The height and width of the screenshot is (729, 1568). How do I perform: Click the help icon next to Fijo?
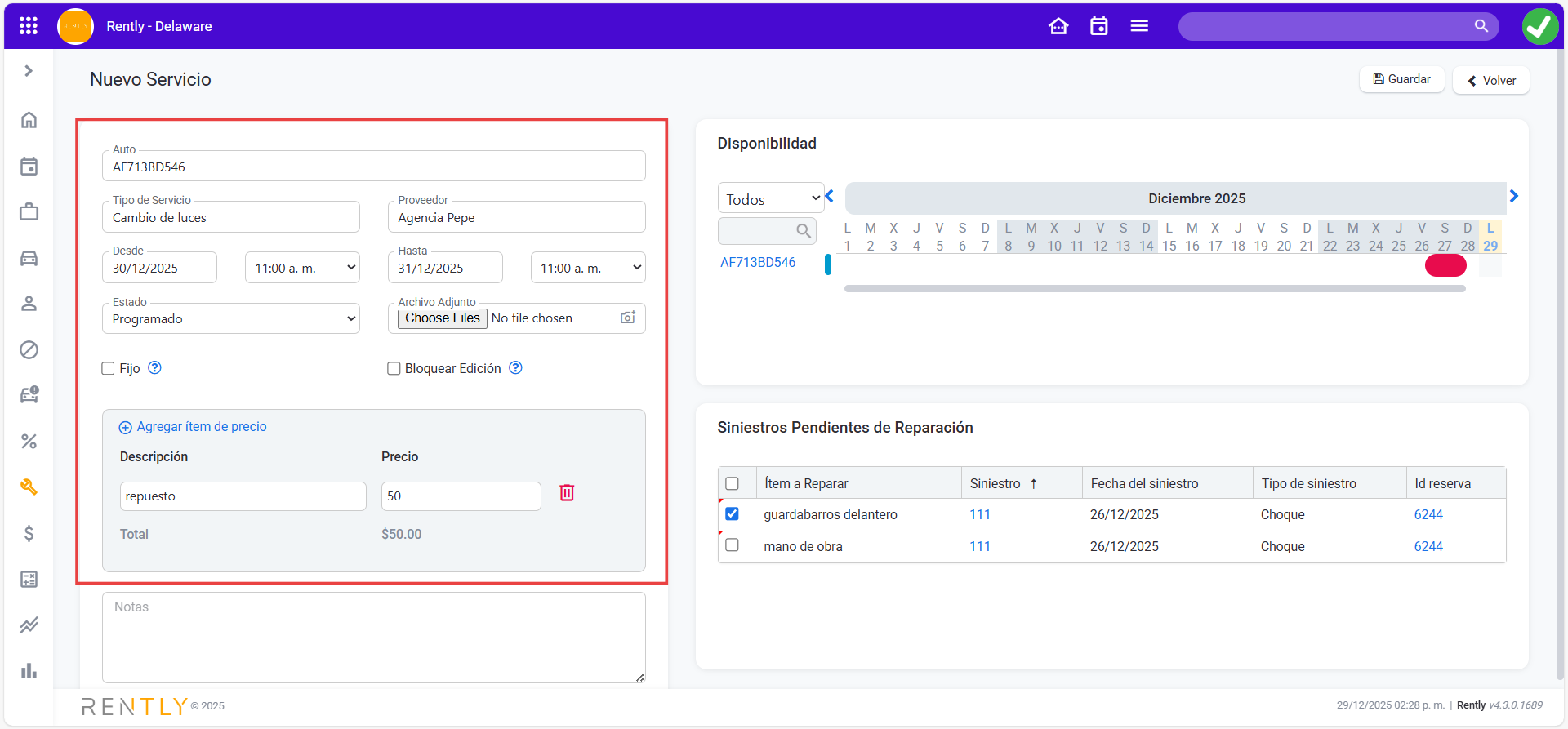(x=154, y=368)
